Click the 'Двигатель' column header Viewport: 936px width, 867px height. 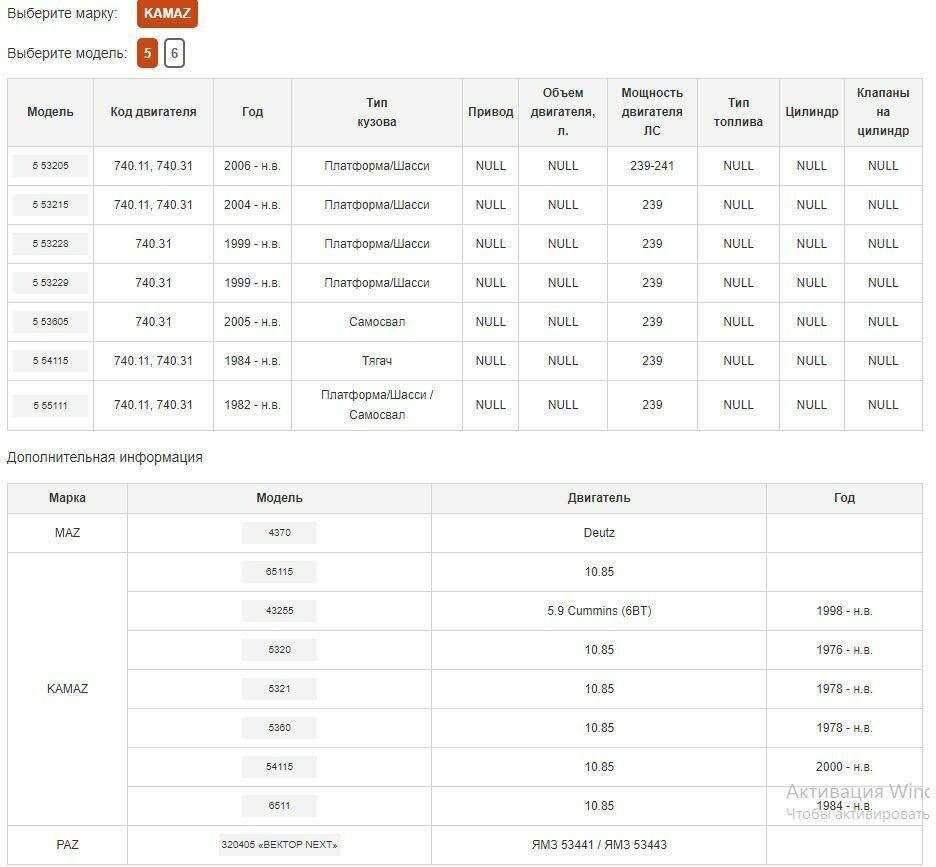[599, 498]
